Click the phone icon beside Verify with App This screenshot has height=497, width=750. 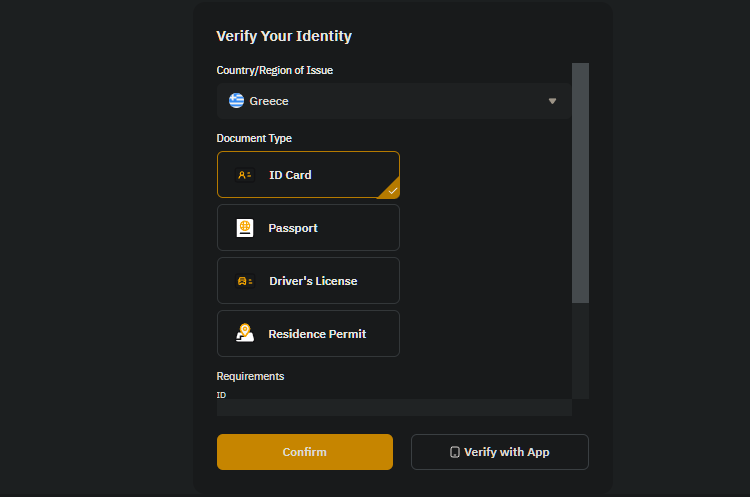(x=455, y=452)
